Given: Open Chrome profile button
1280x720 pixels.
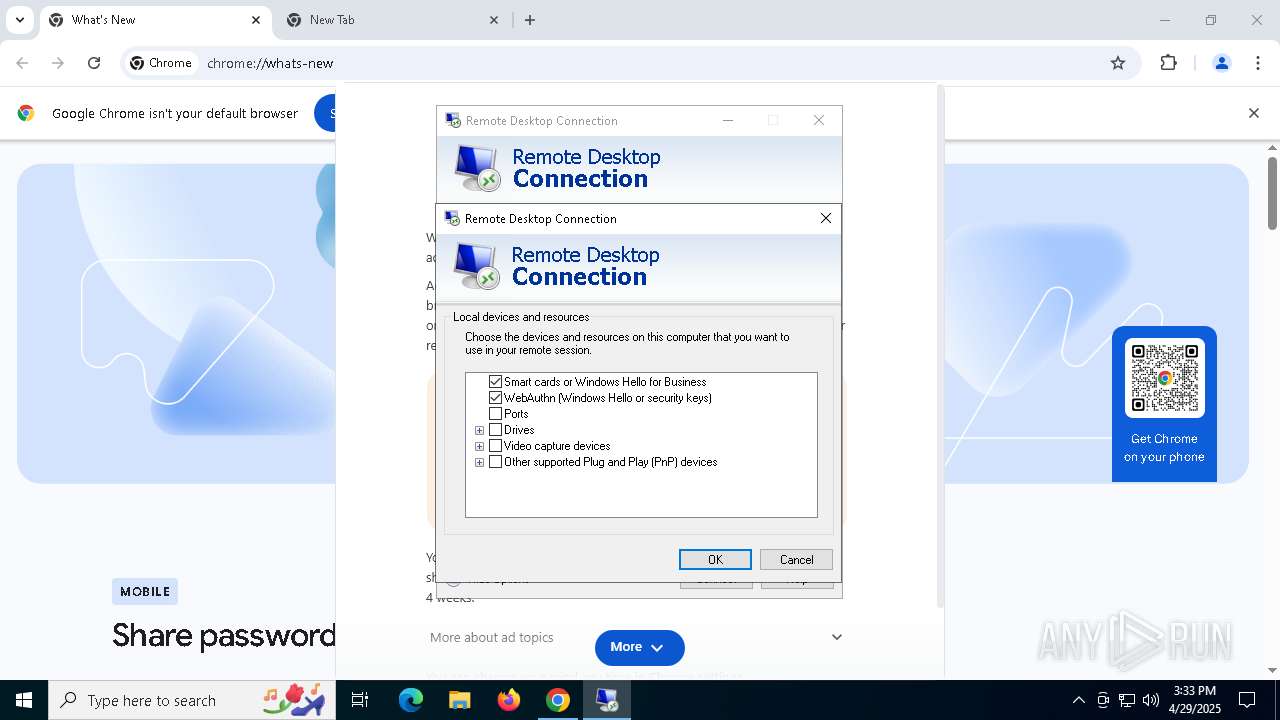Looking at the screenshot, I should tap(1221, 63).
